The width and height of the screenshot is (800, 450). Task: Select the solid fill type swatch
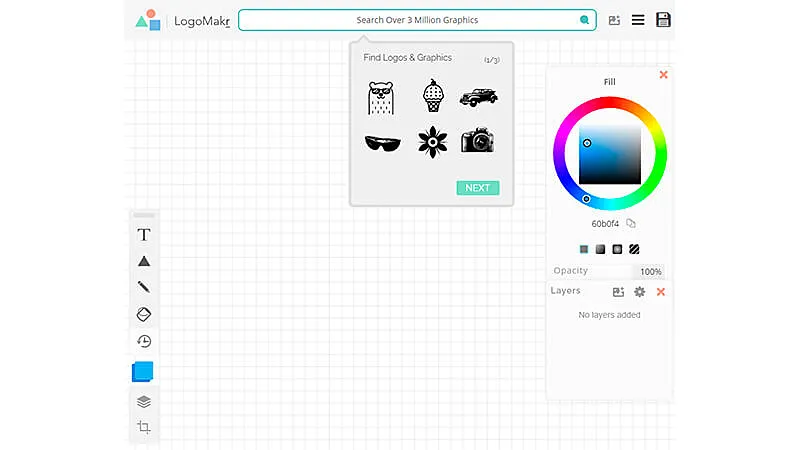coord(584,249)
